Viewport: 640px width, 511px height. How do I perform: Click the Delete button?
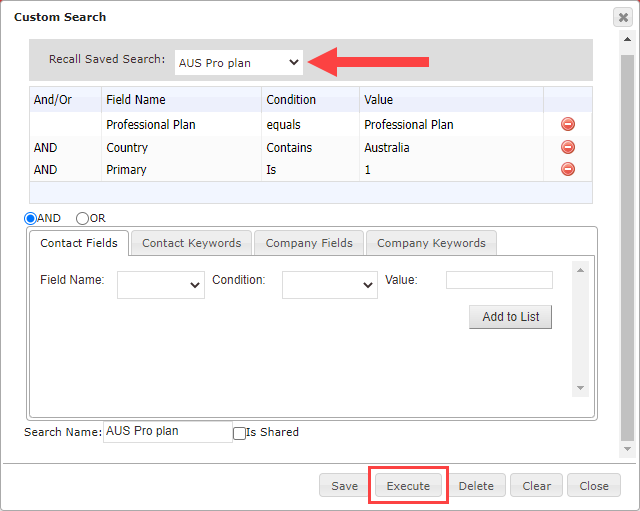click(476, 486)
